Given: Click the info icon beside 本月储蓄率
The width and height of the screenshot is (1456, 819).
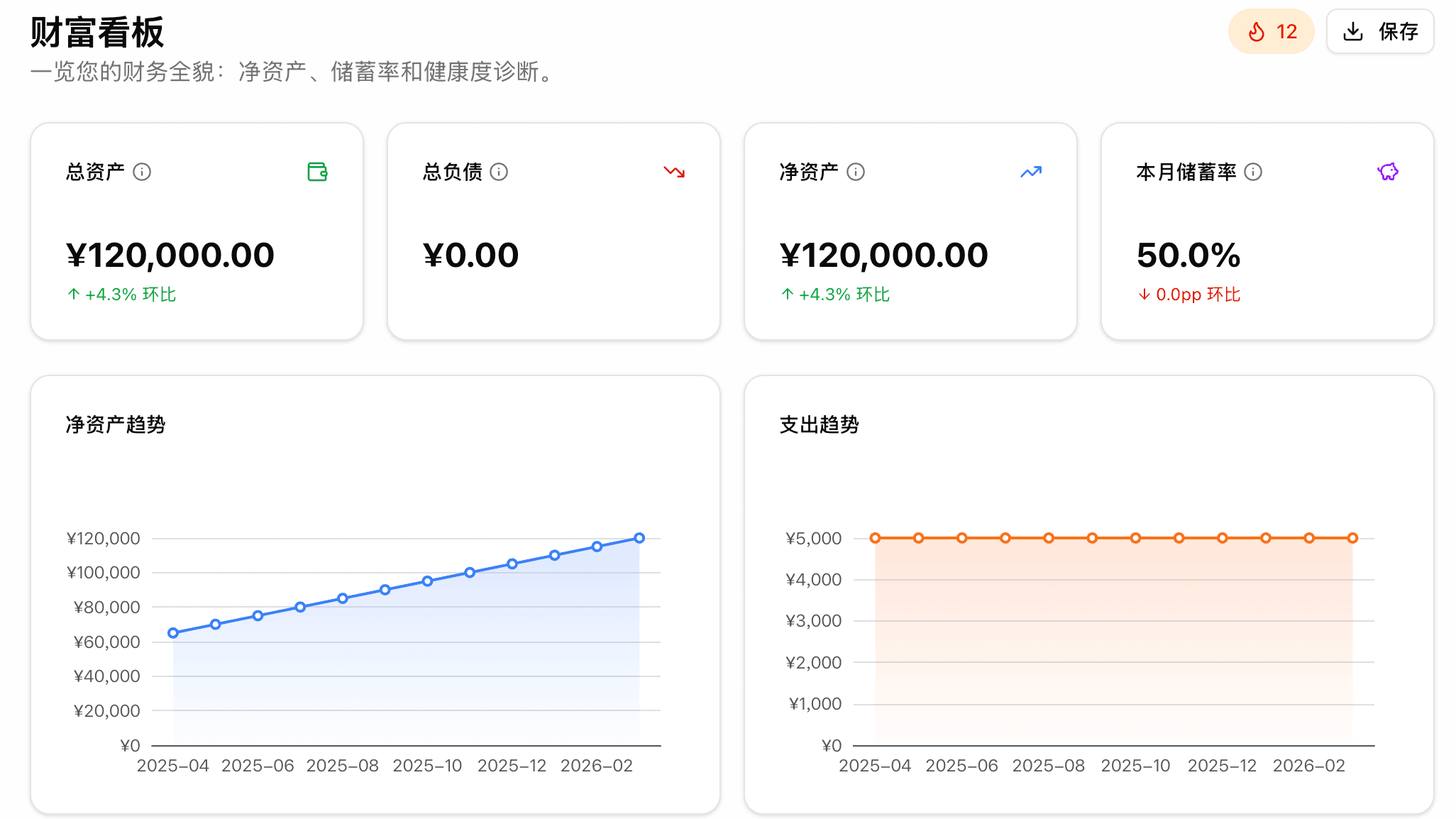Looking at the screenshot, I should click(x=1253, y=172).
